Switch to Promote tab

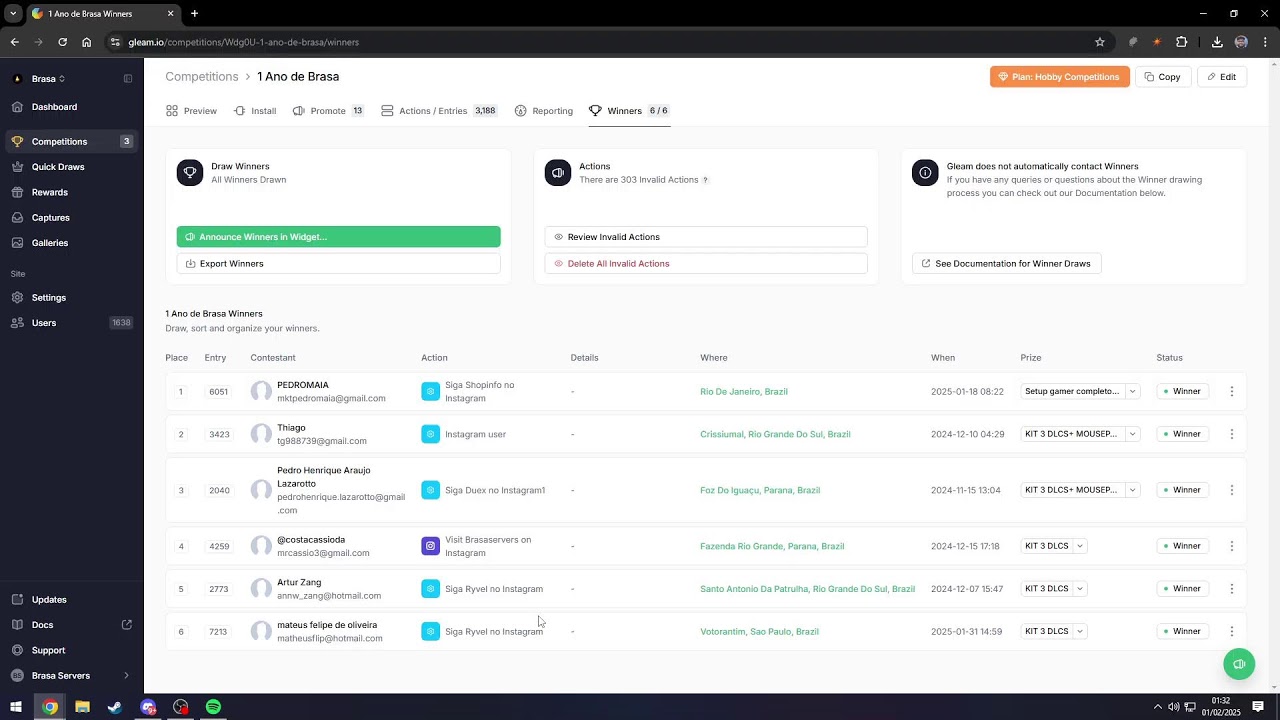328,111
